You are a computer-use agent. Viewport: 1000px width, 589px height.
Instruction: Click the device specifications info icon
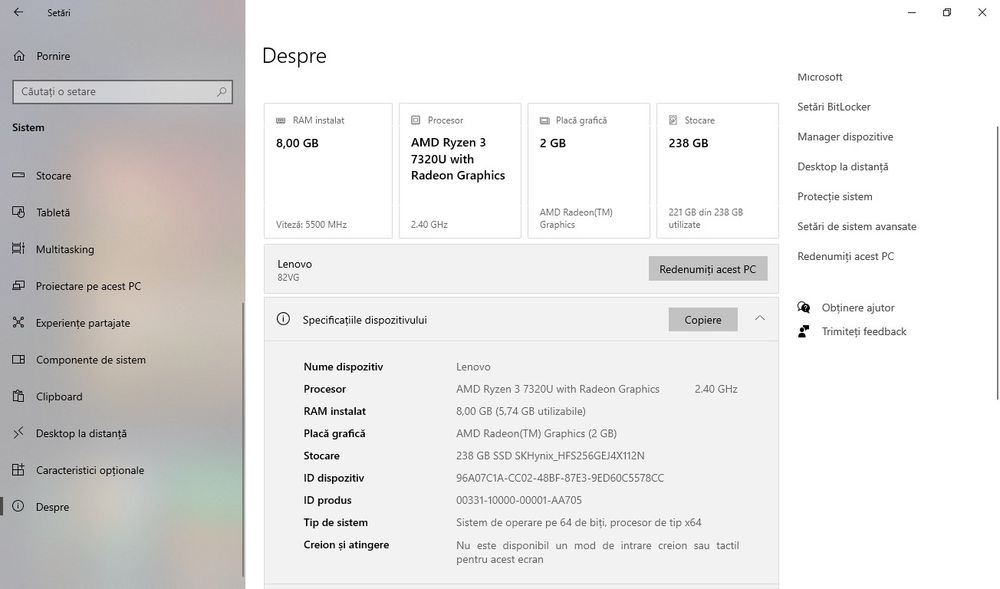(283, 319)
